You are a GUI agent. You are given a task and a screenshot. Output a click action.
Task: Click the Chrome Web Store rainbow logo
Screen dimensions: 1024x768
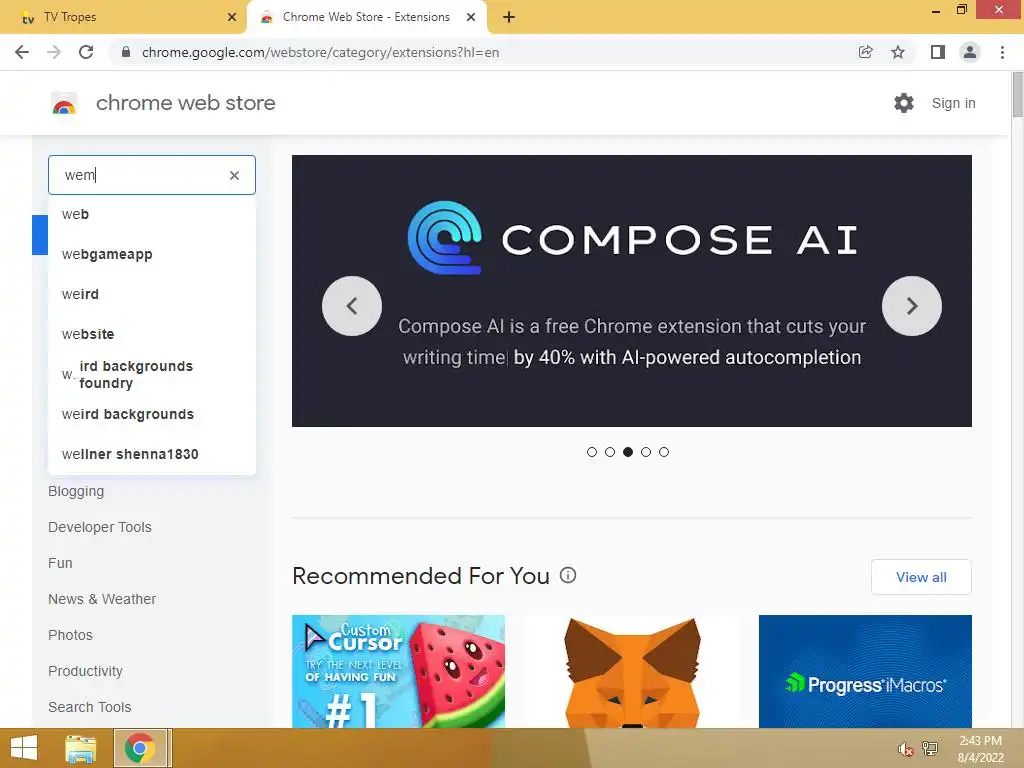(x=64, y=103)
